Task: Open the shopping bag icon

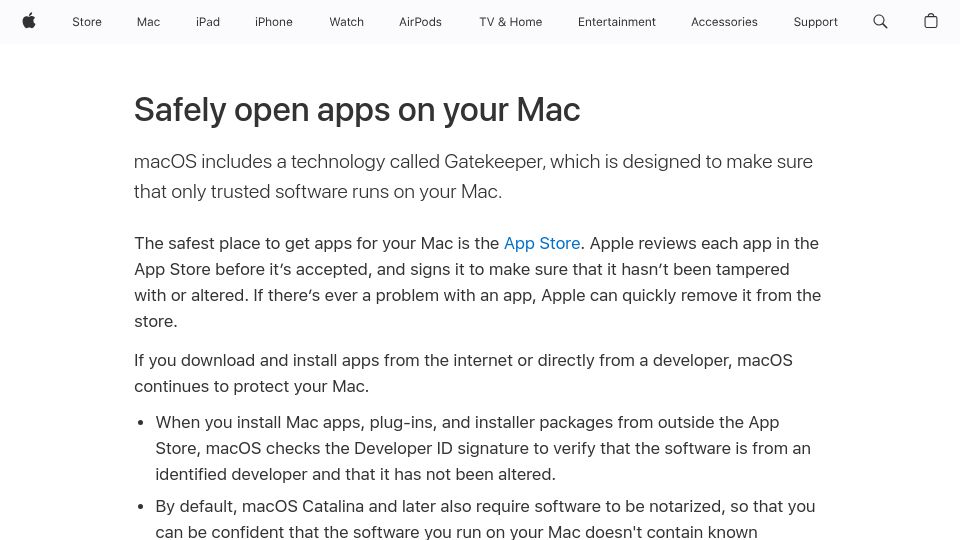Action: pos(931,21)
